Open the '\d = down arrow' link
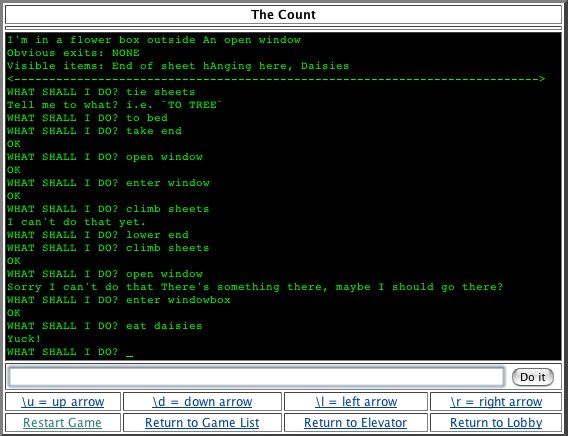568x436 pixels. (x=202, y=402)
